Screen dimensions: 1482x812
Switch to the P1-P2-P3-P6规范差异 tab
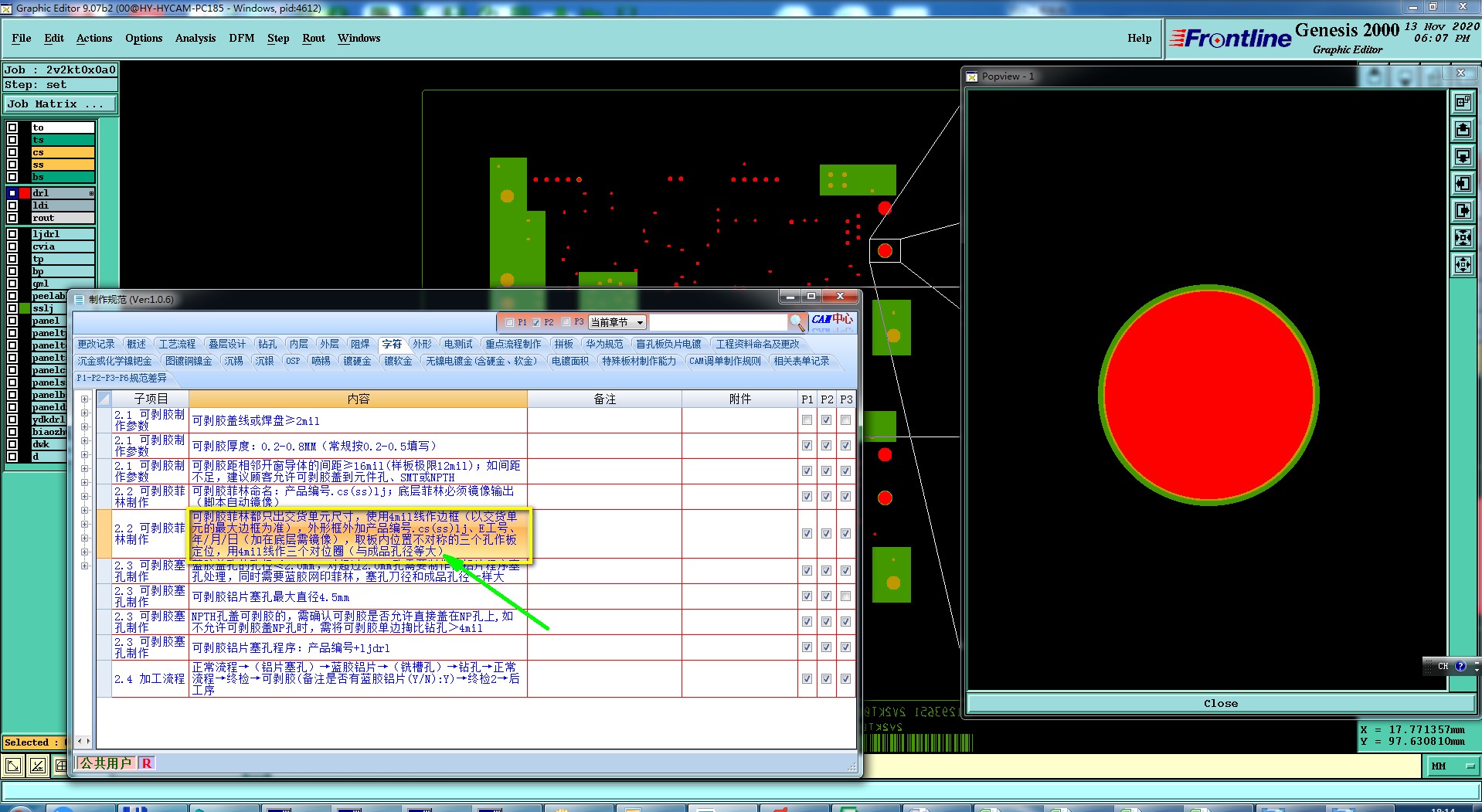tap(121, 379)
